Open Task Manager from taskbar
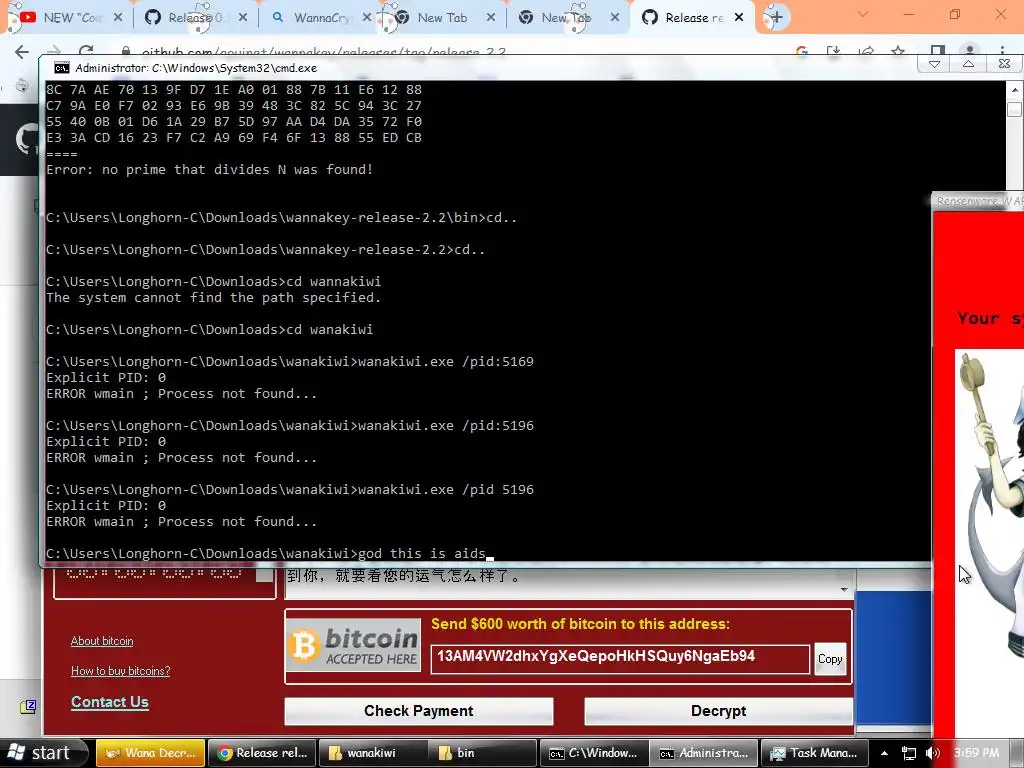 (815, 753)
